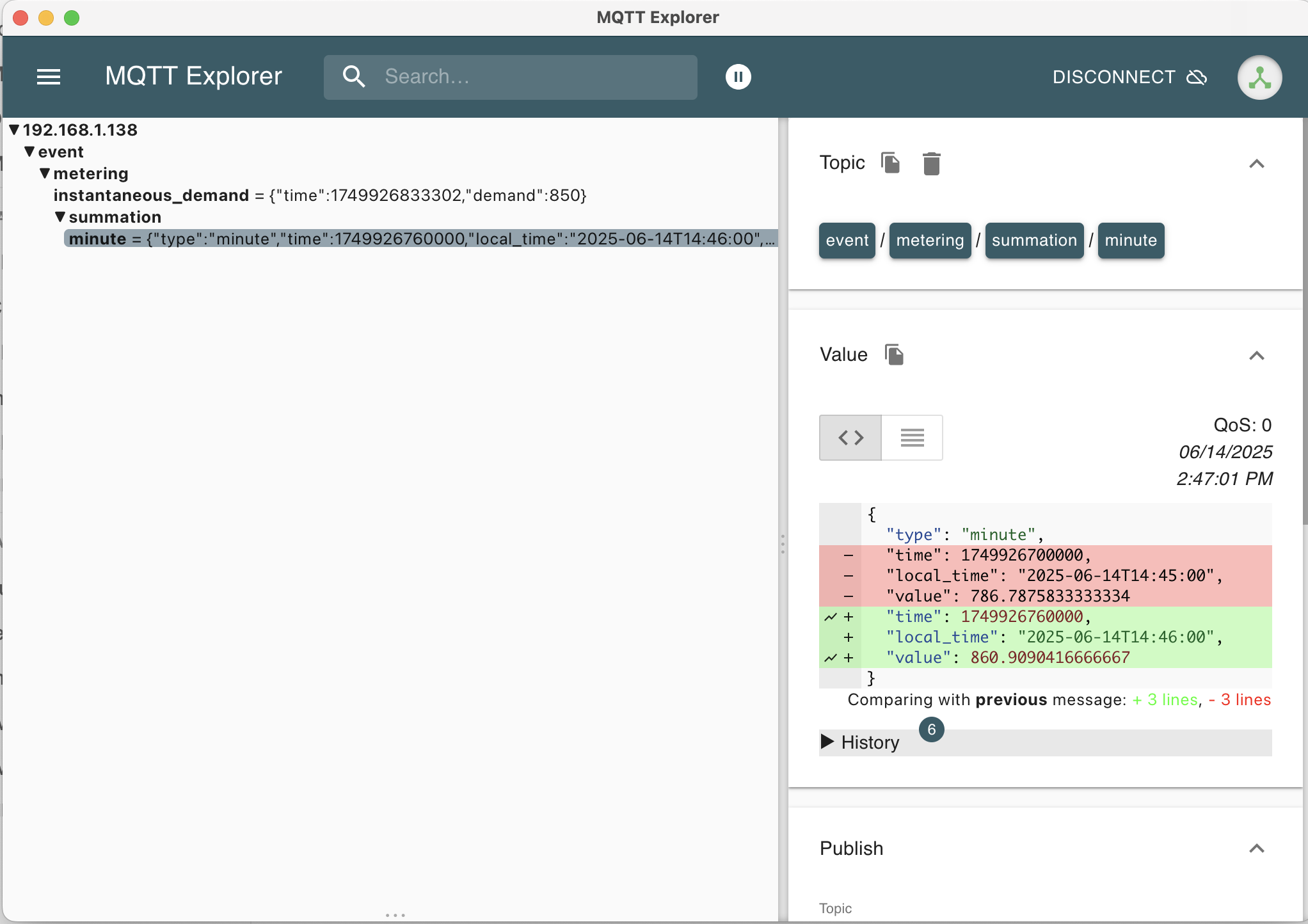Click the search magnifier icon
This screenshot has height=924, width=1308.
coord(354,77)
